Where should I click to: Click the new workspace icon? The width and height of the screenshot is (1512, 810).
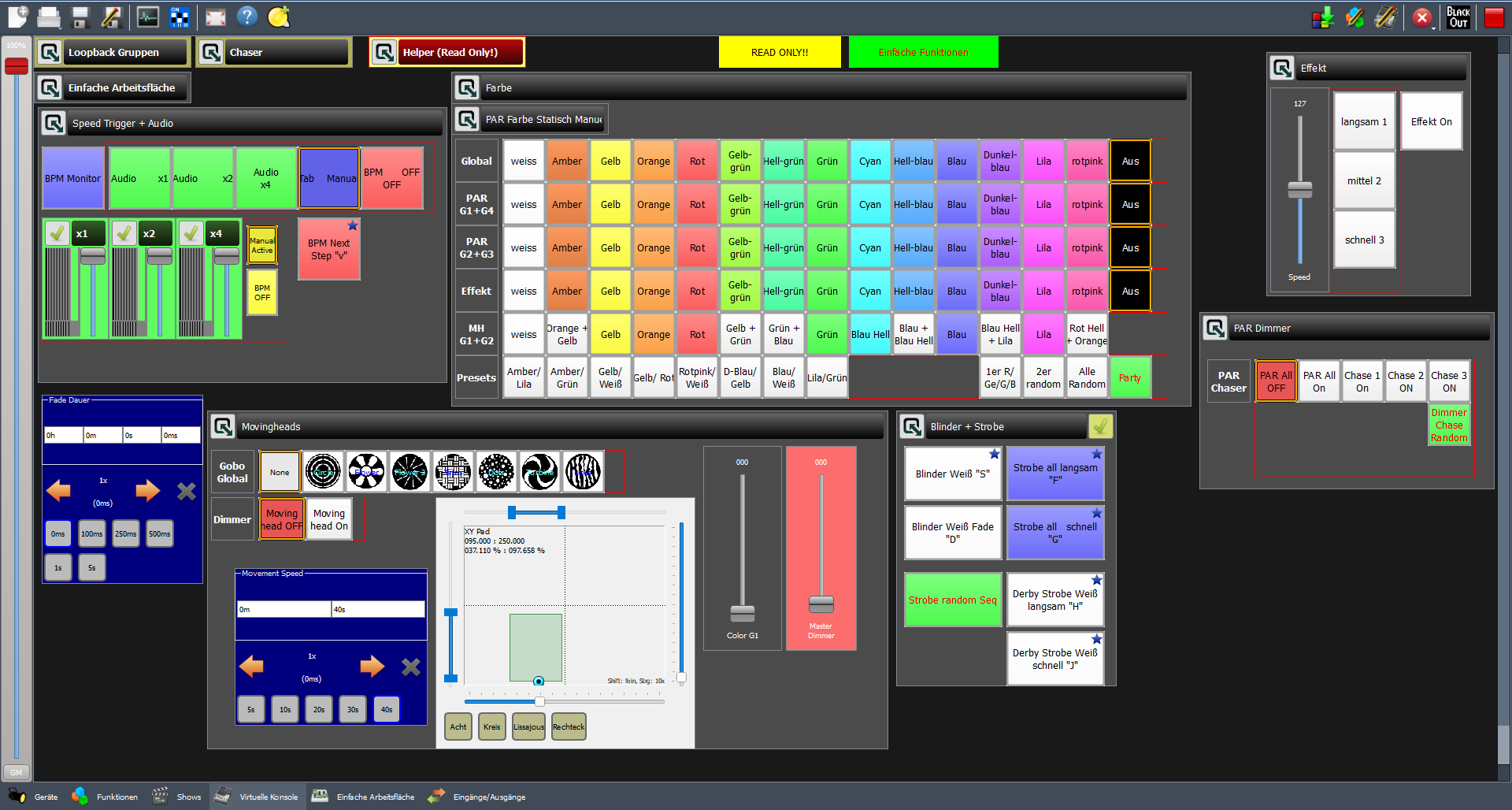click(x=17, y=17)
